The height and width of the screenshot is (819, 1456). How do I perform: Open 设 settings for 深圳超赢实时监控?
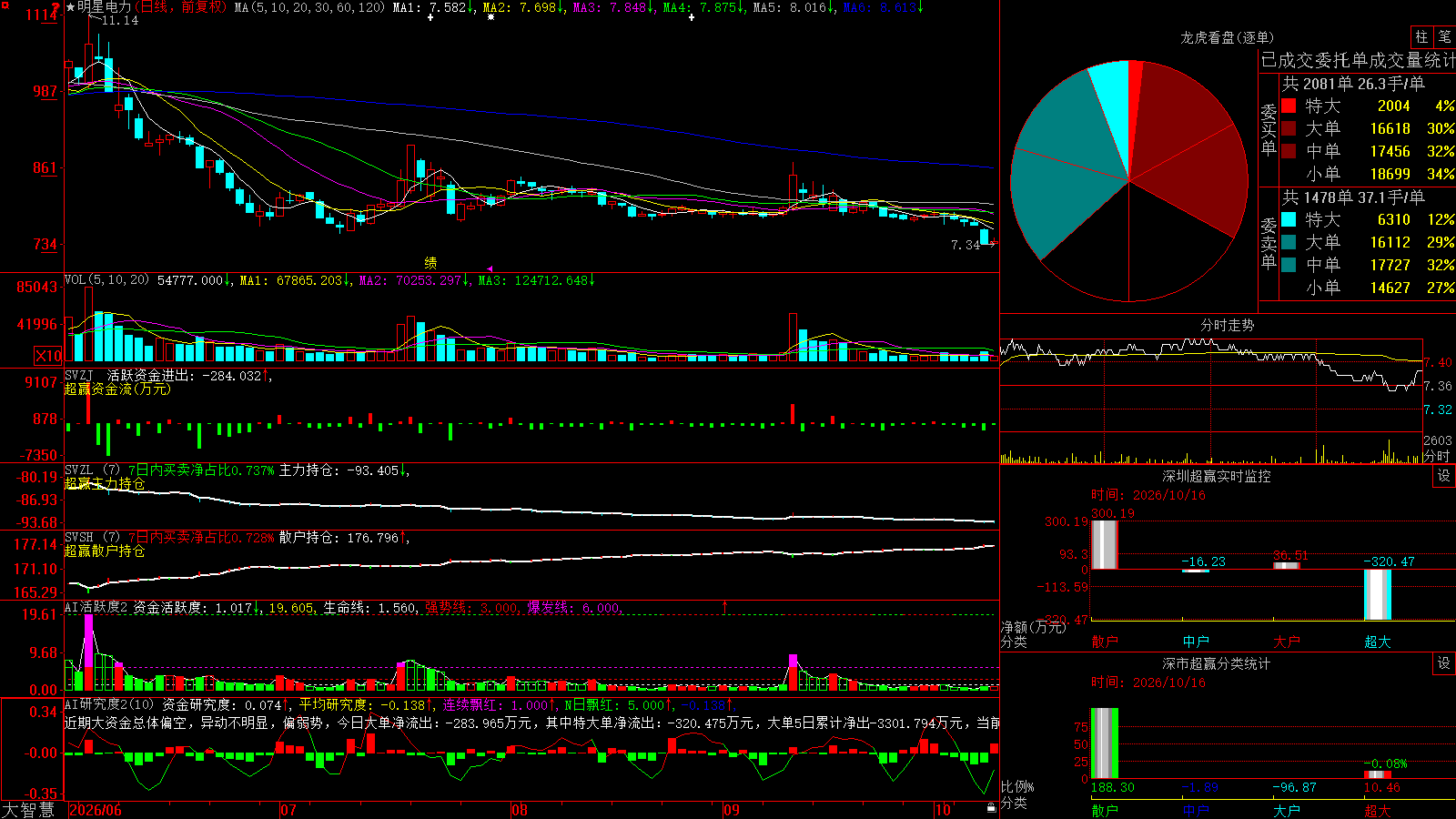point(1444,476)
